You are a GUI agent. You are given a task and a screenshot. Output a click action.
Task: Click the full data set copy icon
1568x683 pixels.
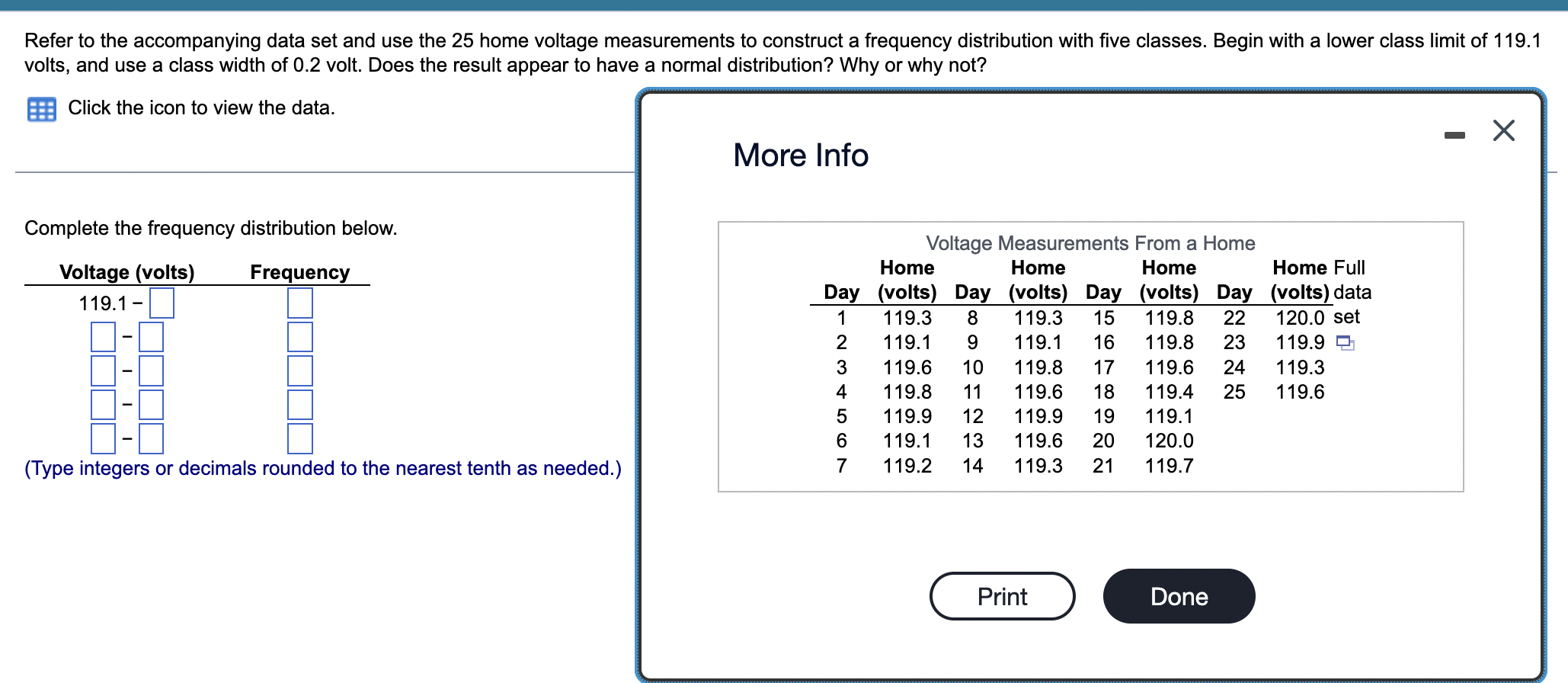coord(1346,343)
